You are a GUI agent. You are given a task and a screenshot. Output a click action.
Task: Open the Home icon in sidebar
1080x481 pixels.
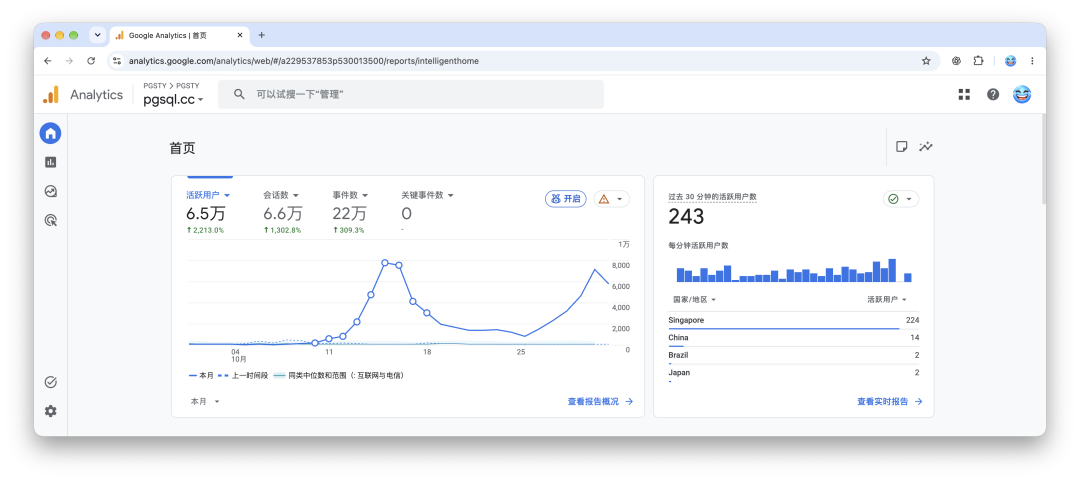[x=50, y=133]
